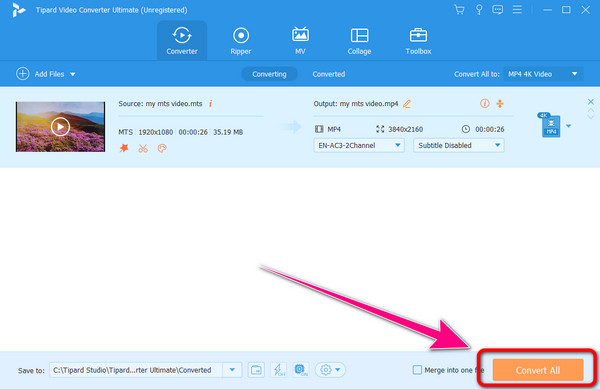Open the Toolbox tab
Viewport: 600px width, 389px height.
click(418, 41)
